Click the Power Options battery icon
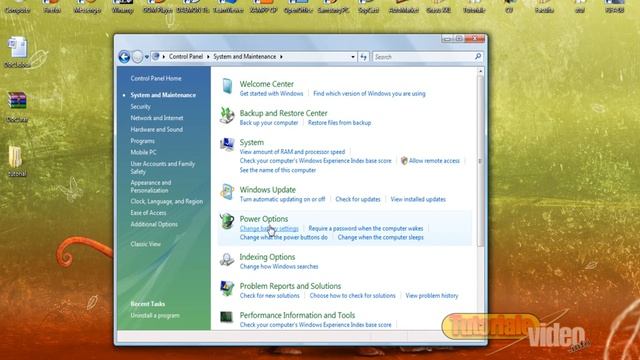This screenshot has height=360, width=640. (x=227, y=221)
